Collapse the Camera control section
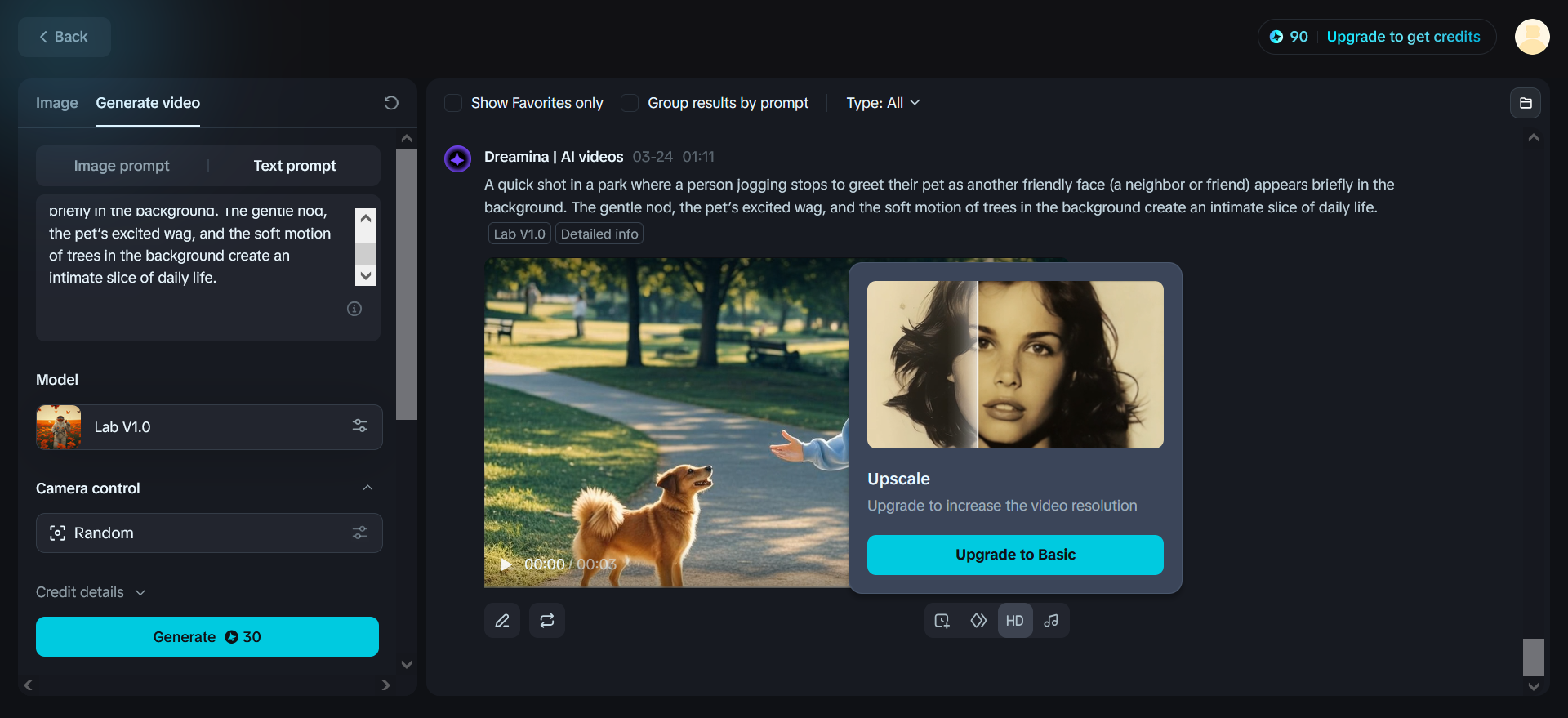The width and height of the screenshot is (1568, 718). 367,488
